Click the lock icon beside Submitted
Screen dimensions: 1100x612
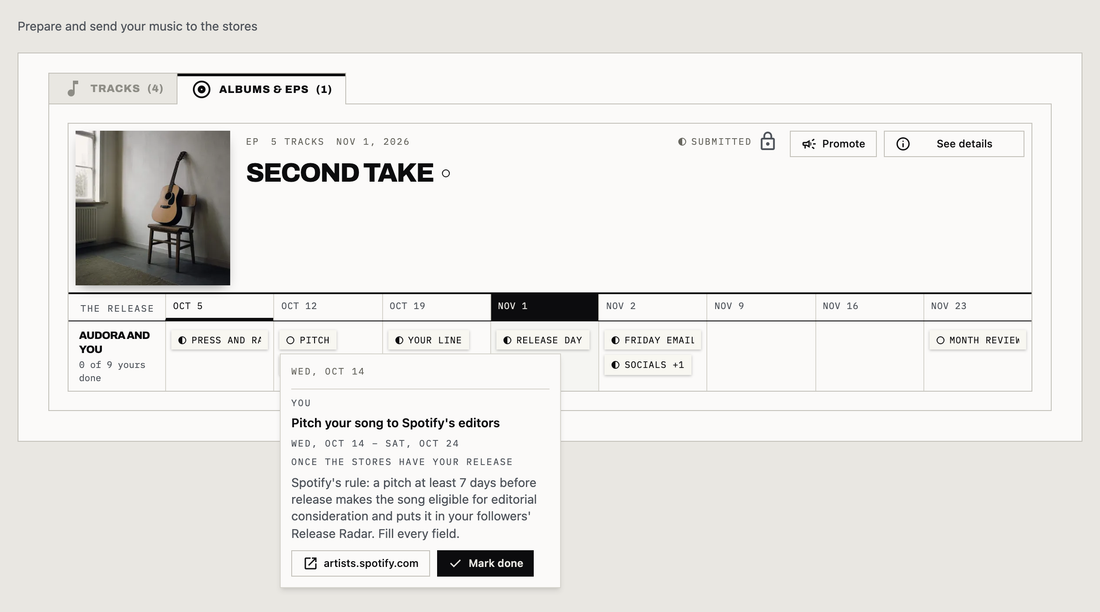click(767, 141)
